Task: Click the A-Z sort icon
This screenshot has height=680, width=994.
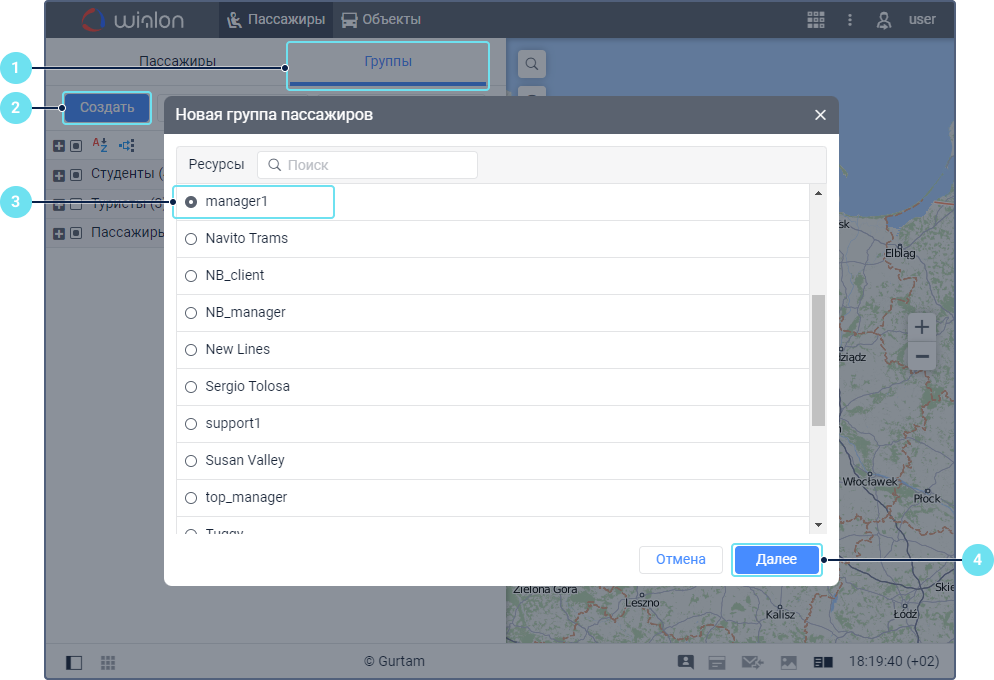Action: pyautogui.click(x=100, y=145)
